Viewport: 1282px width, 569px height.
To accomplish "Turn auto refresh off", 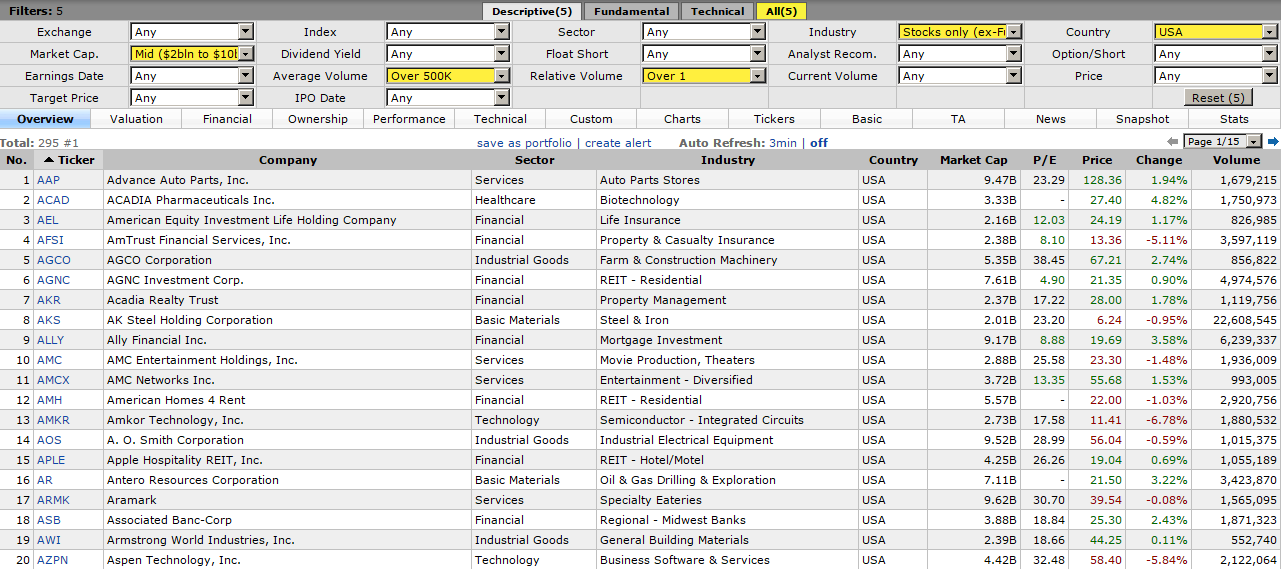I will [819, 143].
